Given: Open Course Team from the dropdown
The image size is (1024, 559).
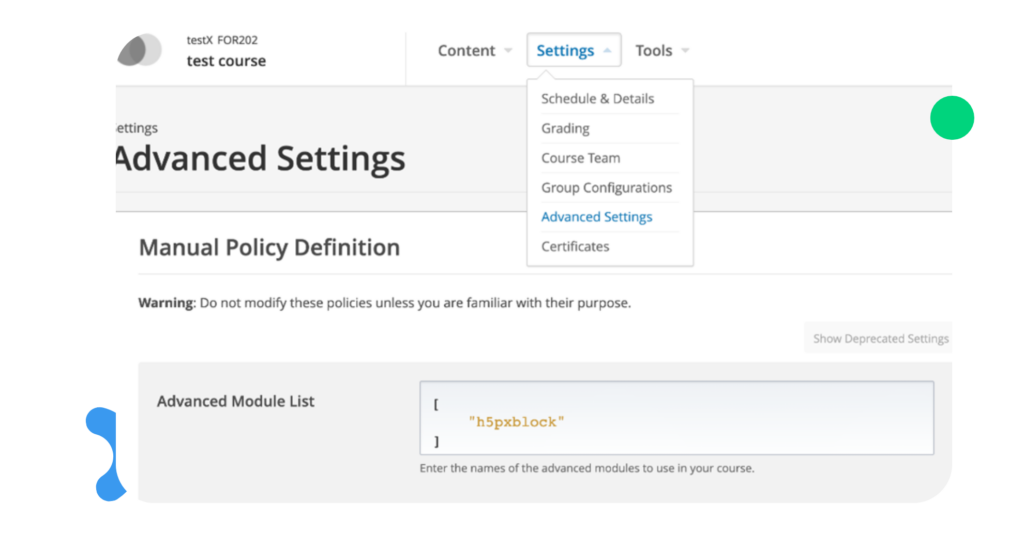Looking at the screenshot, I should point(580,158).
